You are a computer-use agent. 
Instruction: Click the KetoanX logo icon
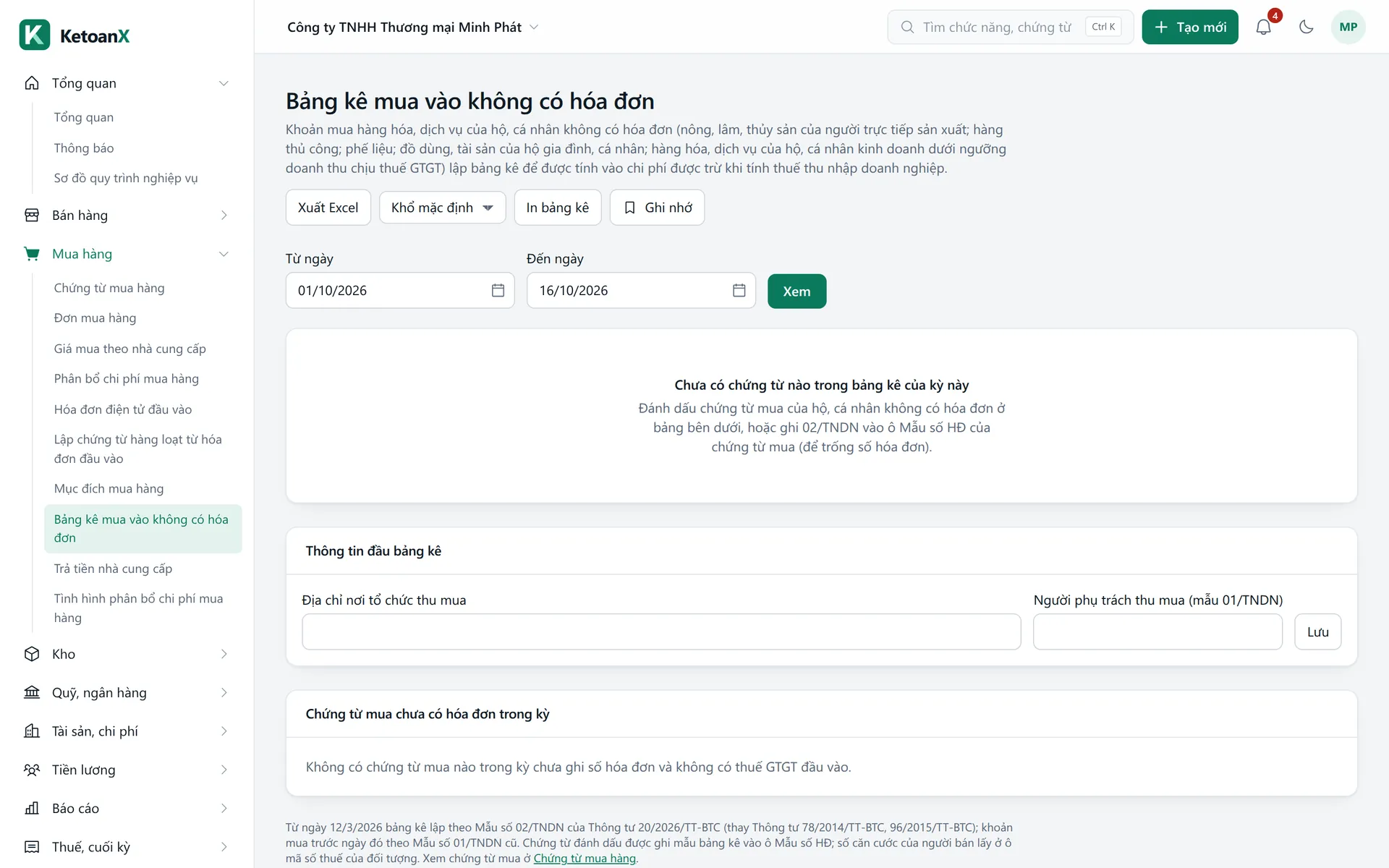click(35, 35)
